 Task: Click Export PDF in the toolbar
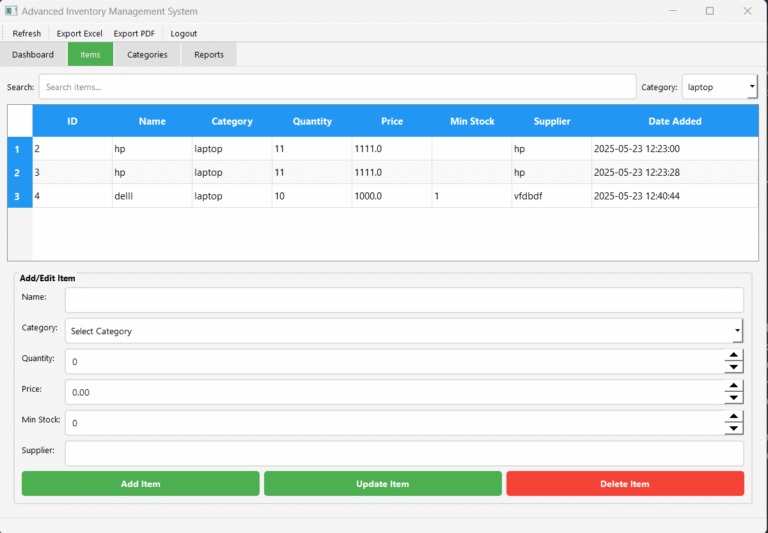[x=134, y=33]
